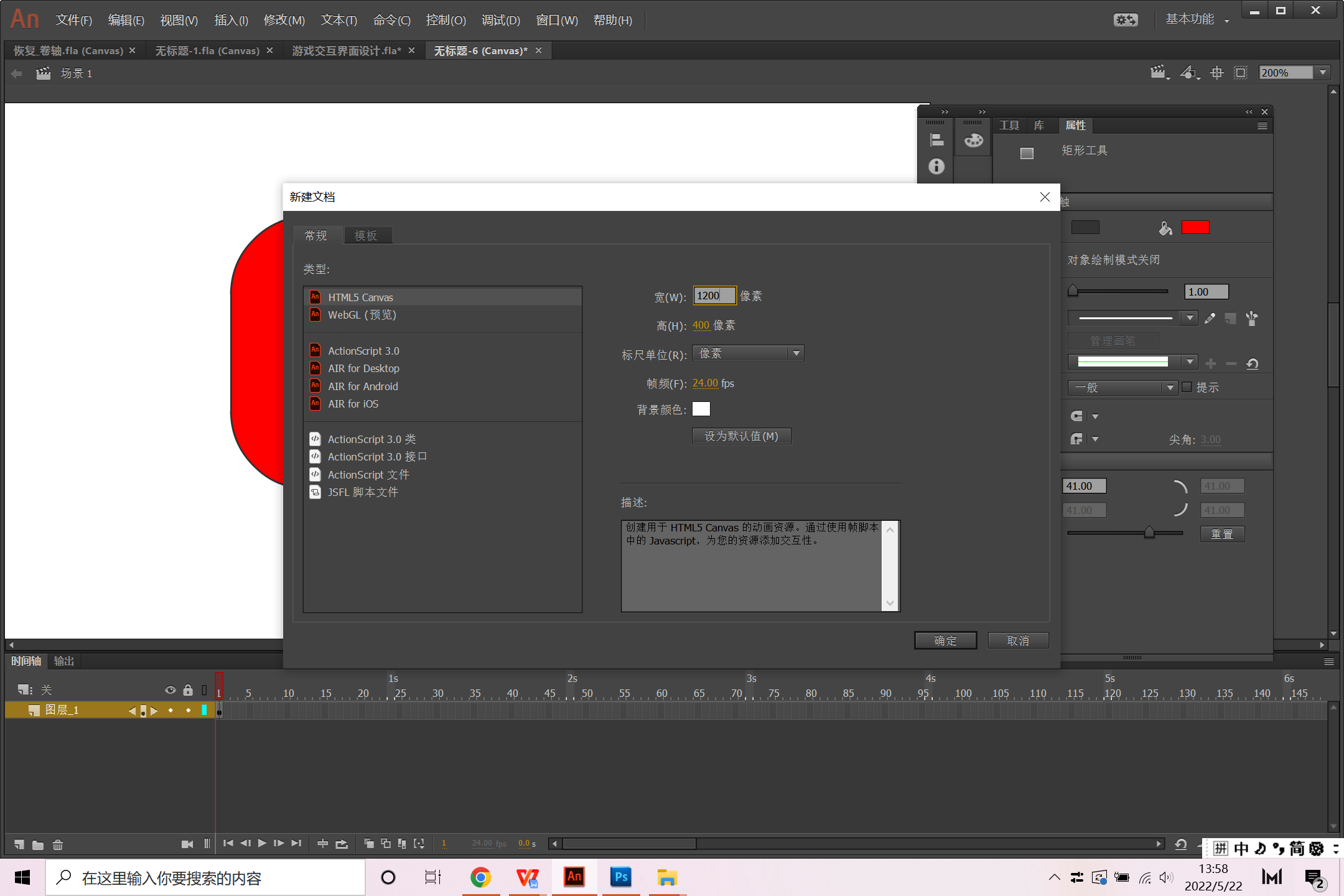Click 设为默认值(M) button

pyautogui.click(x=741, y=436)
